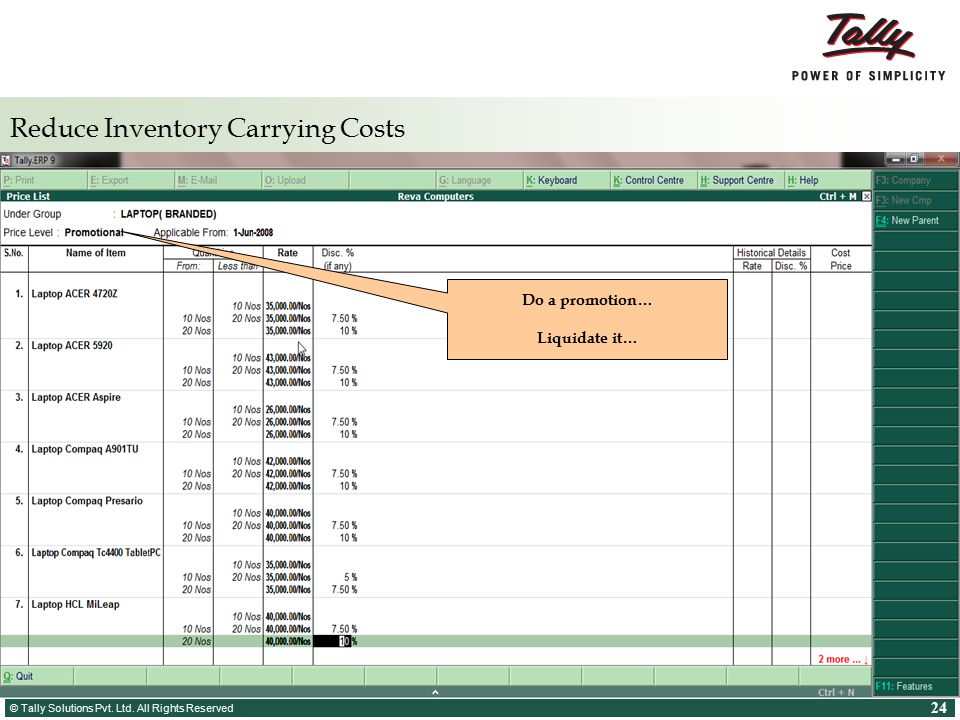The width and height of the screenshot is (960, 720).
Task: Open the M: E-Mail option
Action: click(x=218, y=180)
